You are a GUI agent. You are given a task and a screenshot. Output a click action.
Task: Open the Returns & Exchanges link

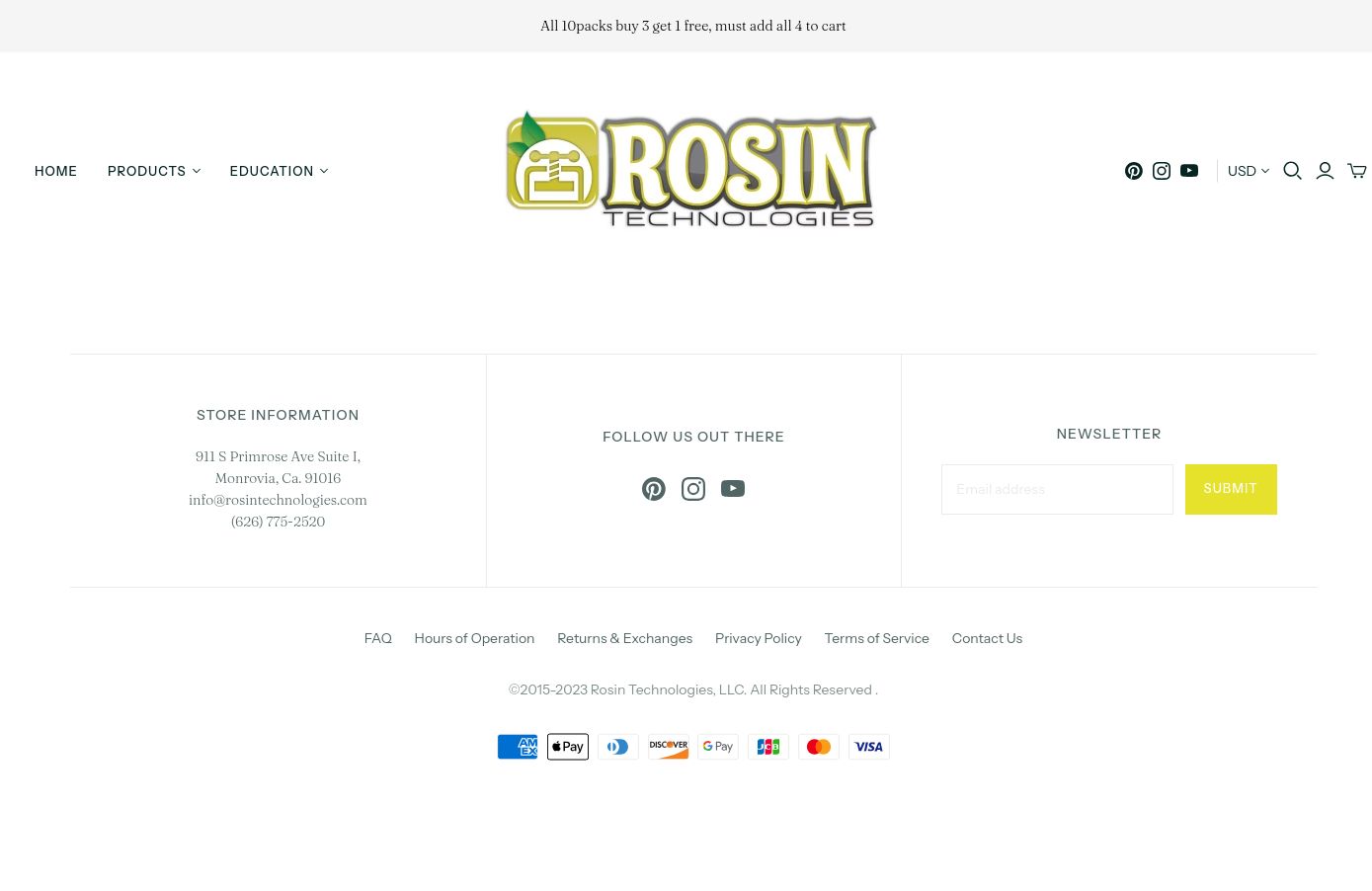tap(624, 638)
